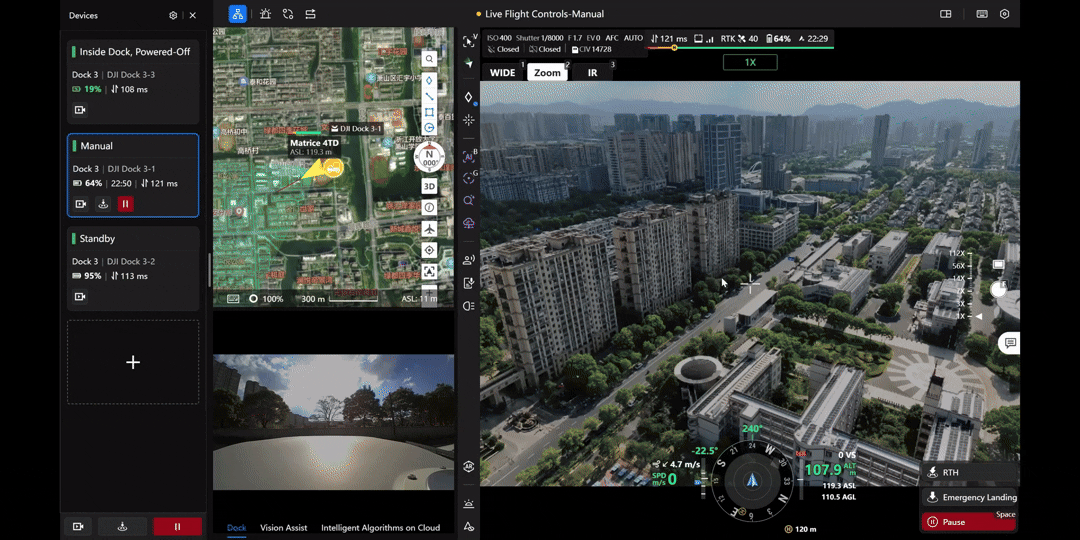Toggle the AR overlay icon

(469, 466)
